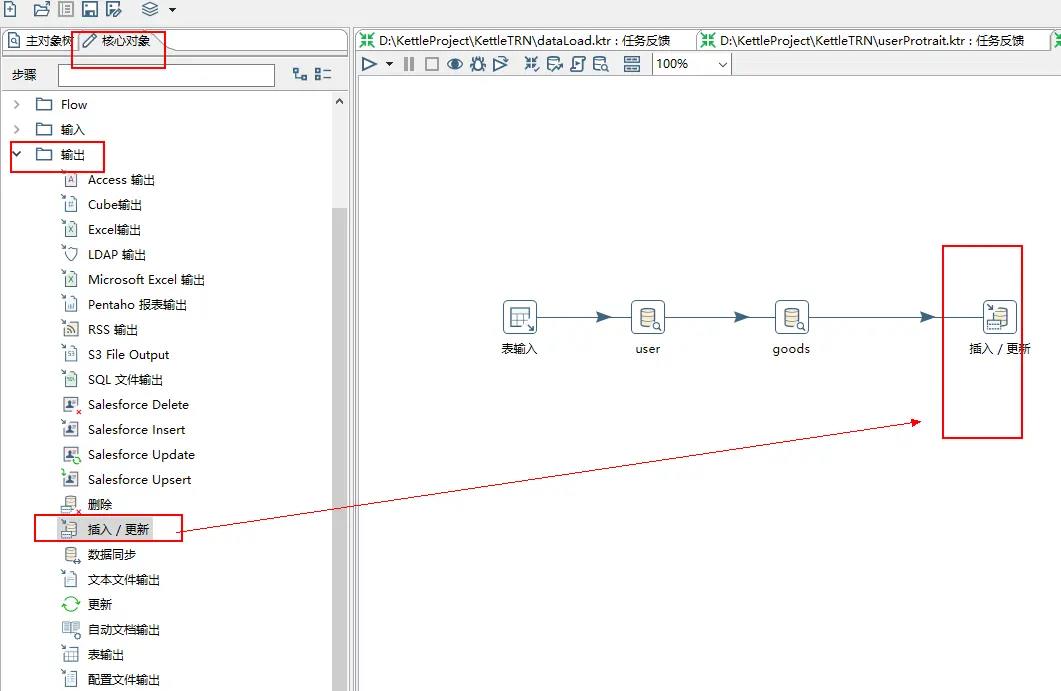Click the Run transformation play icon

click(369, 64)
